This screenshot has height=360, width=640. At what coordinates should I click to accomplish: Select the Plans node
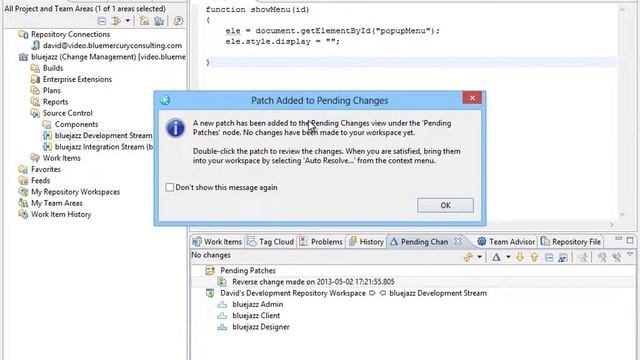(51, 91)
